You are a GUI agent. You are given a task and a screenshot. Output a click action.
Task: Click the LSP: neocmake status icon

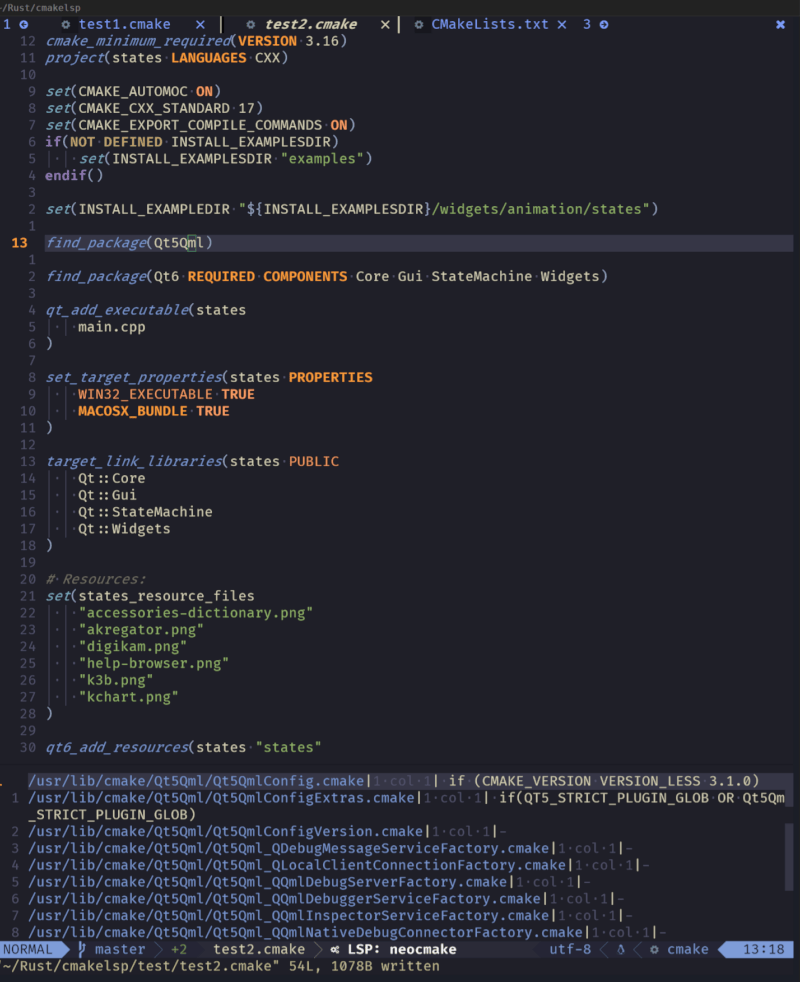334,949
